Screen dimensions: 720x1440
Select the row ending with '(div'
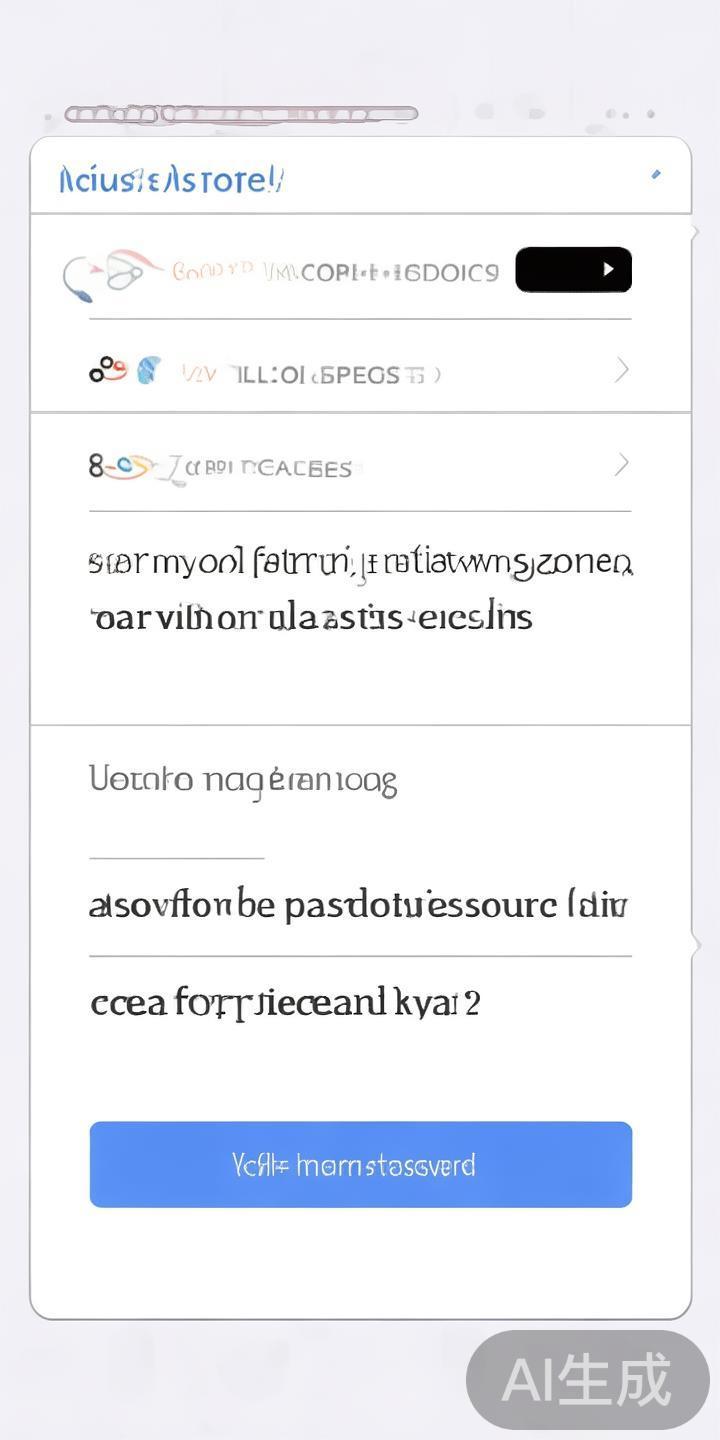[358, 906]
